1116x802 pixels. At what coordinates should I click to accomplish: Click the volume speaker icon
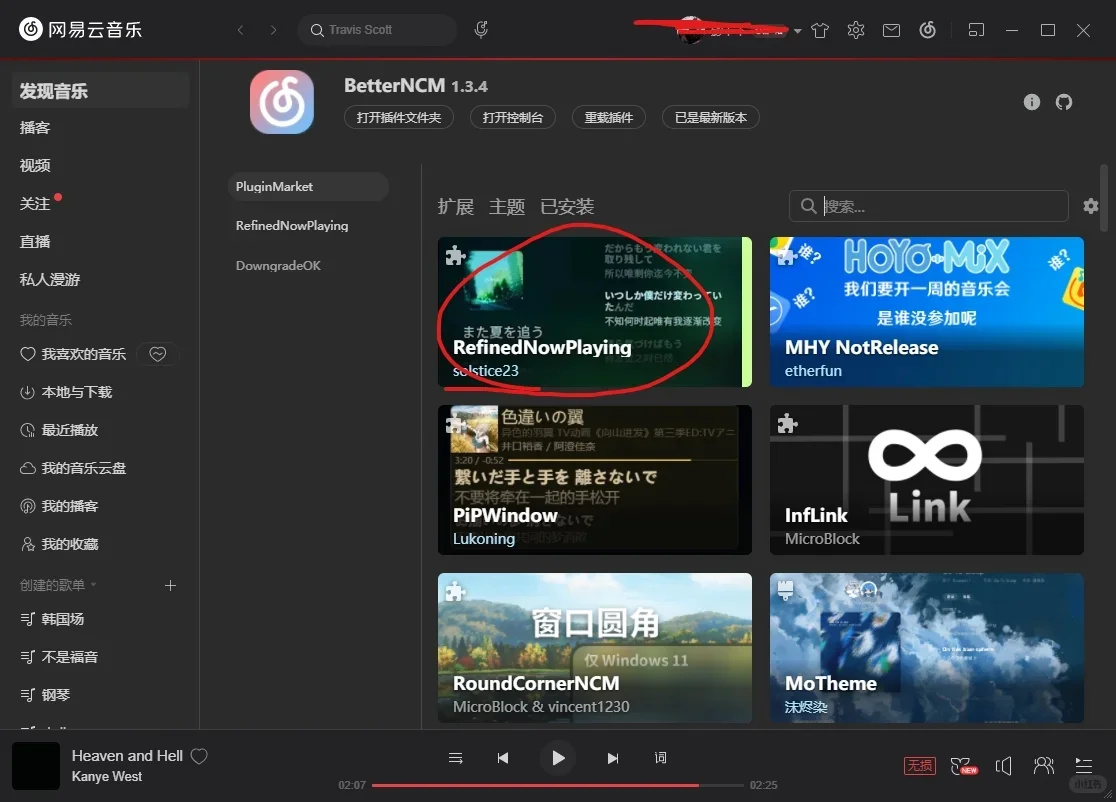(x=1004, y=766)
